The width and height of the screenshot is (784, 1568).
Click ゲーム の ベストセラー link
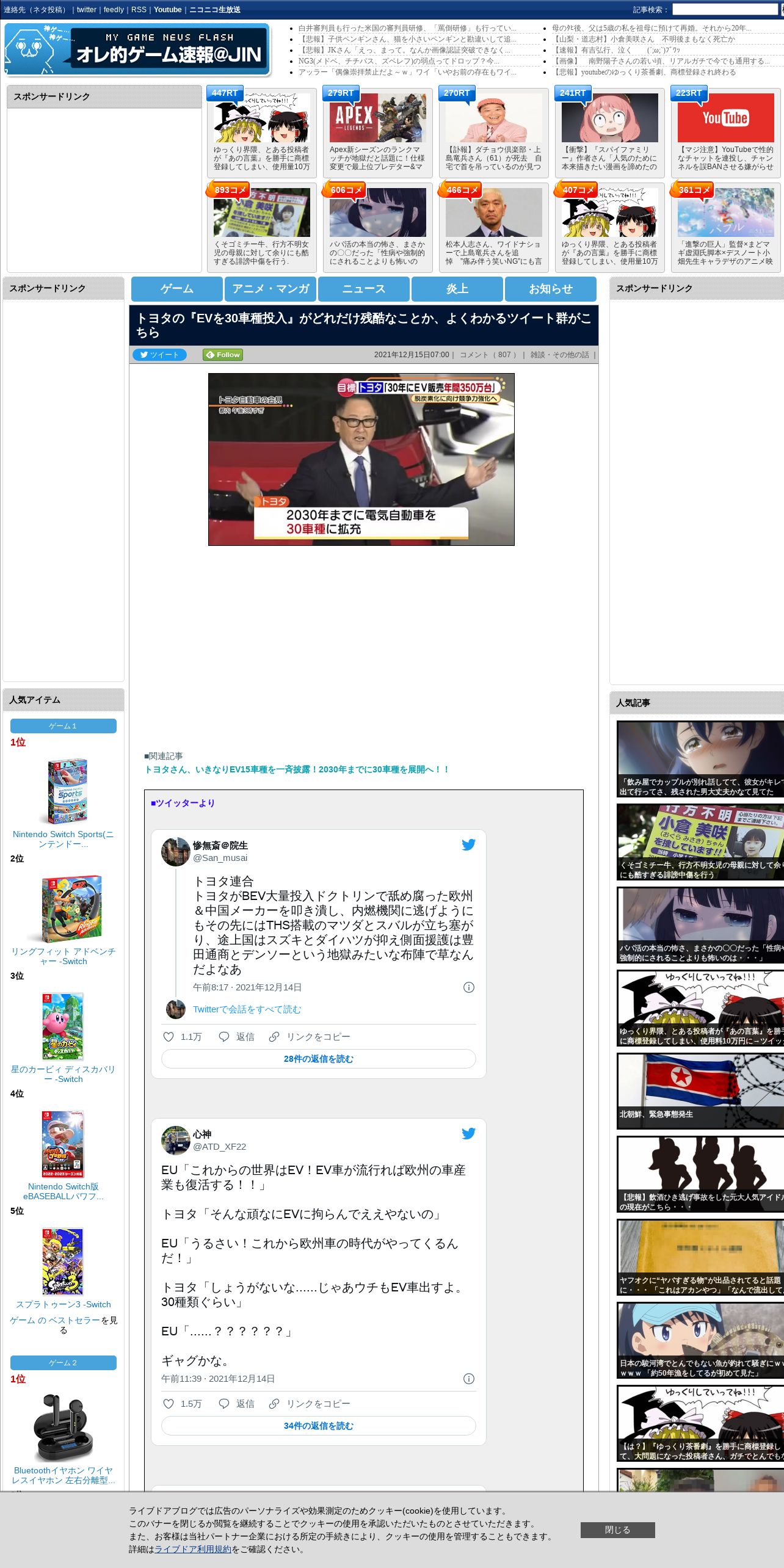[x=54, y=1320]
